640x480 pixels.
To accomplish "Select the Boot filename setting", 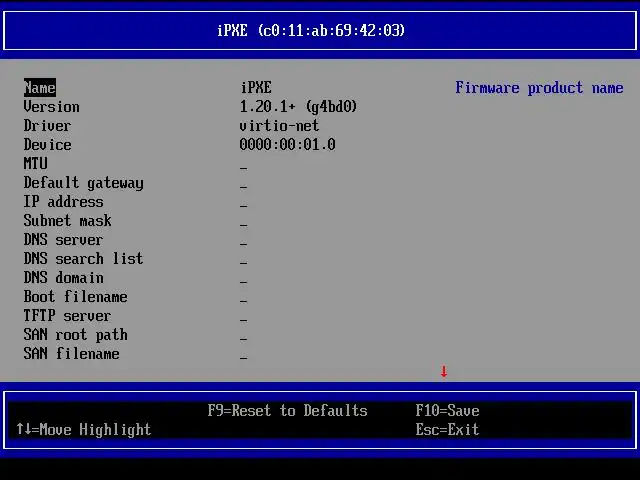I will 76,297.
